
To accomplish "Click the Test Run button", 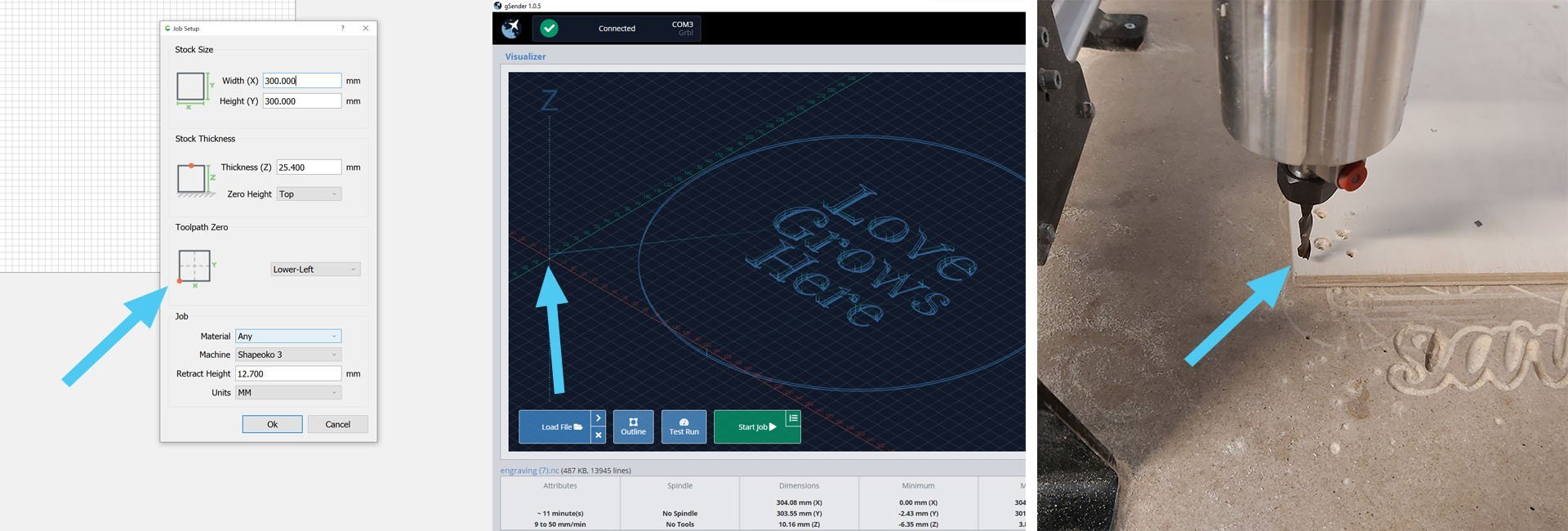I will [x=684, y=426].
